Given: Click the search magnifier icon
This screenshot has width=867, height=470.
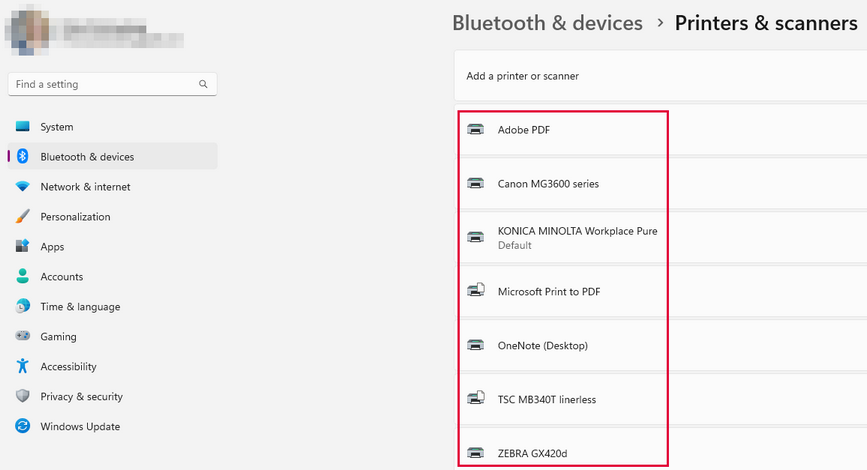Looking at the screenshot, I should tap(203, 84).
